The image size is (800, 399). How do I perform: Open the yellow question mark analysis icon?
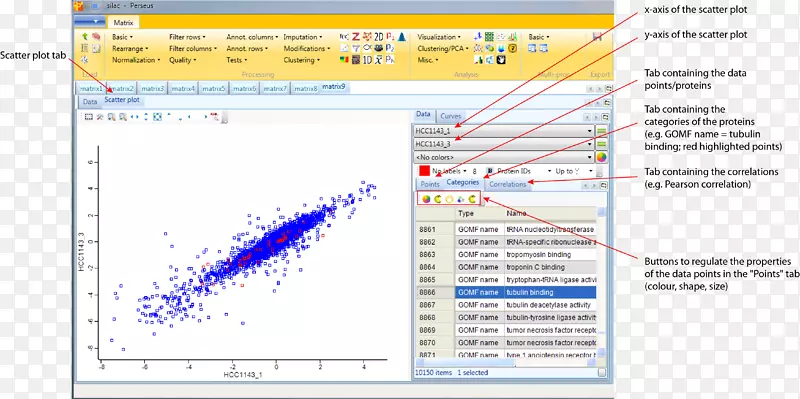513,48
